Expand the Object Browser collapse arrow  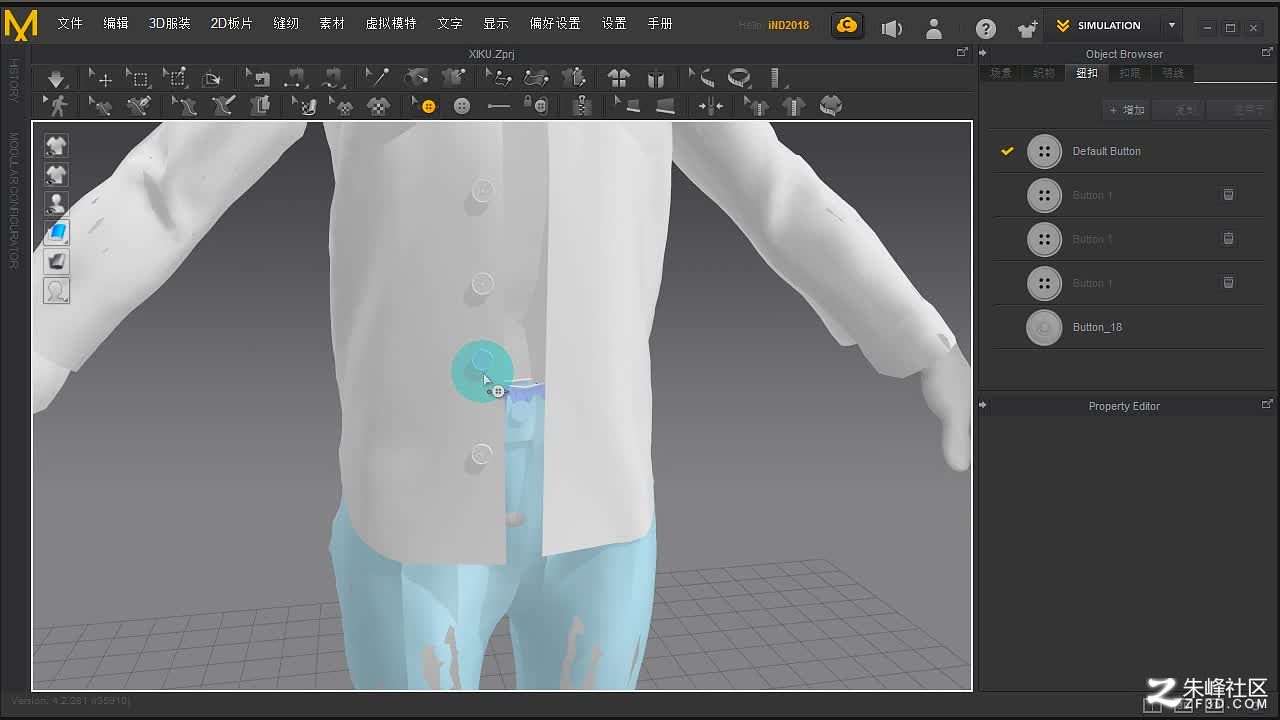pyautogui.click(x=983, y=54)
